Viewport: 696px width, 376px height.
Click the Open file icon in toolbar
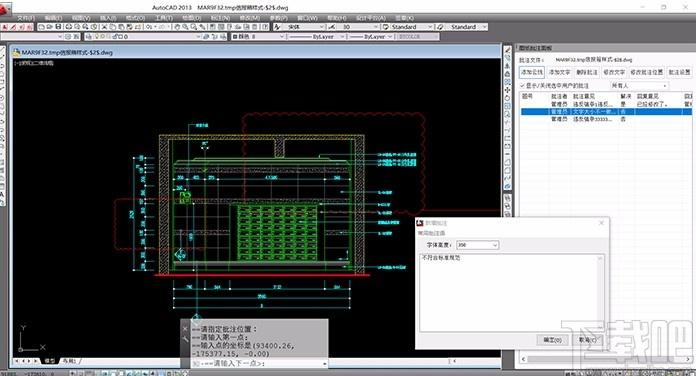[50, 27]
